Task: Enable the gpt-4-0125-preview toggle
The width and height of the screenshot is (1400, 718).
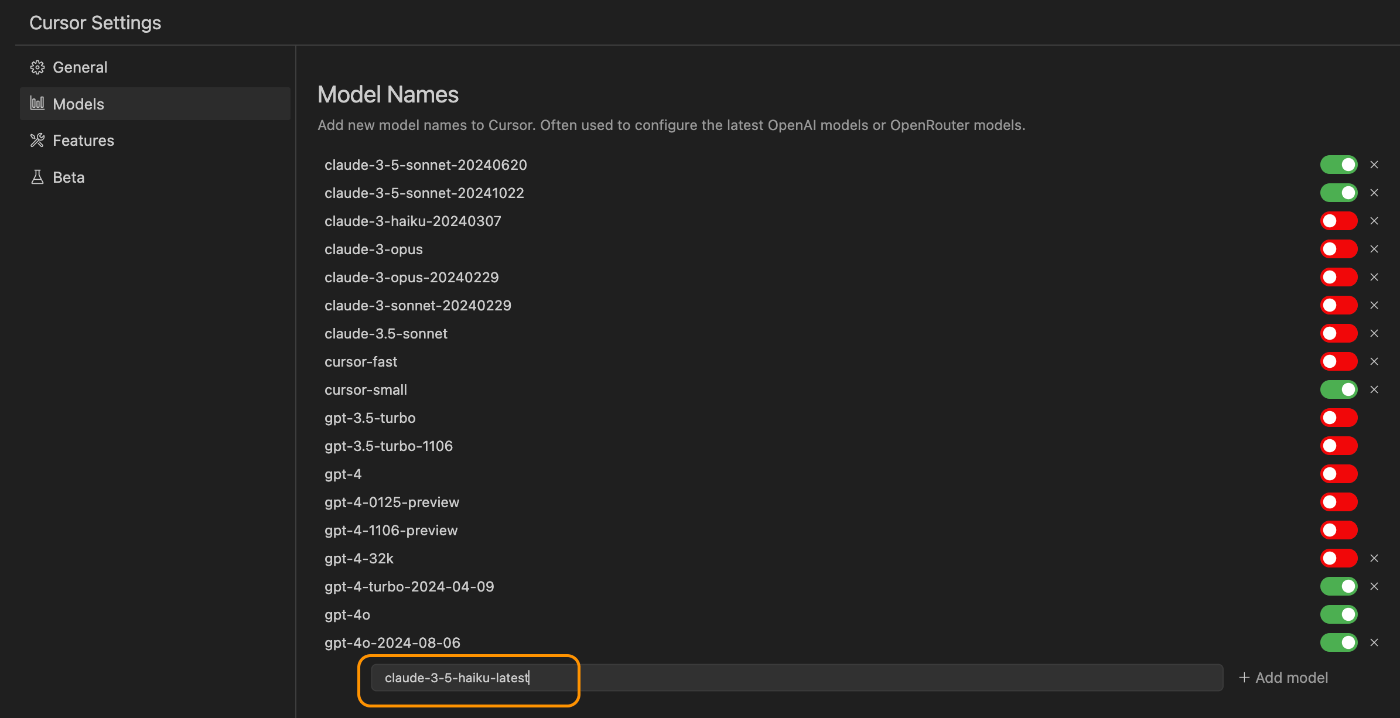Action: point(1339,502)
